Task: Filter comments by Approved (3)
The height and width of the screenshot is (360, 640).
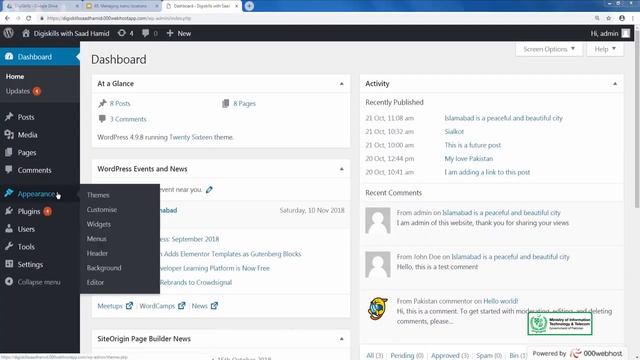Action: point(450,356)
